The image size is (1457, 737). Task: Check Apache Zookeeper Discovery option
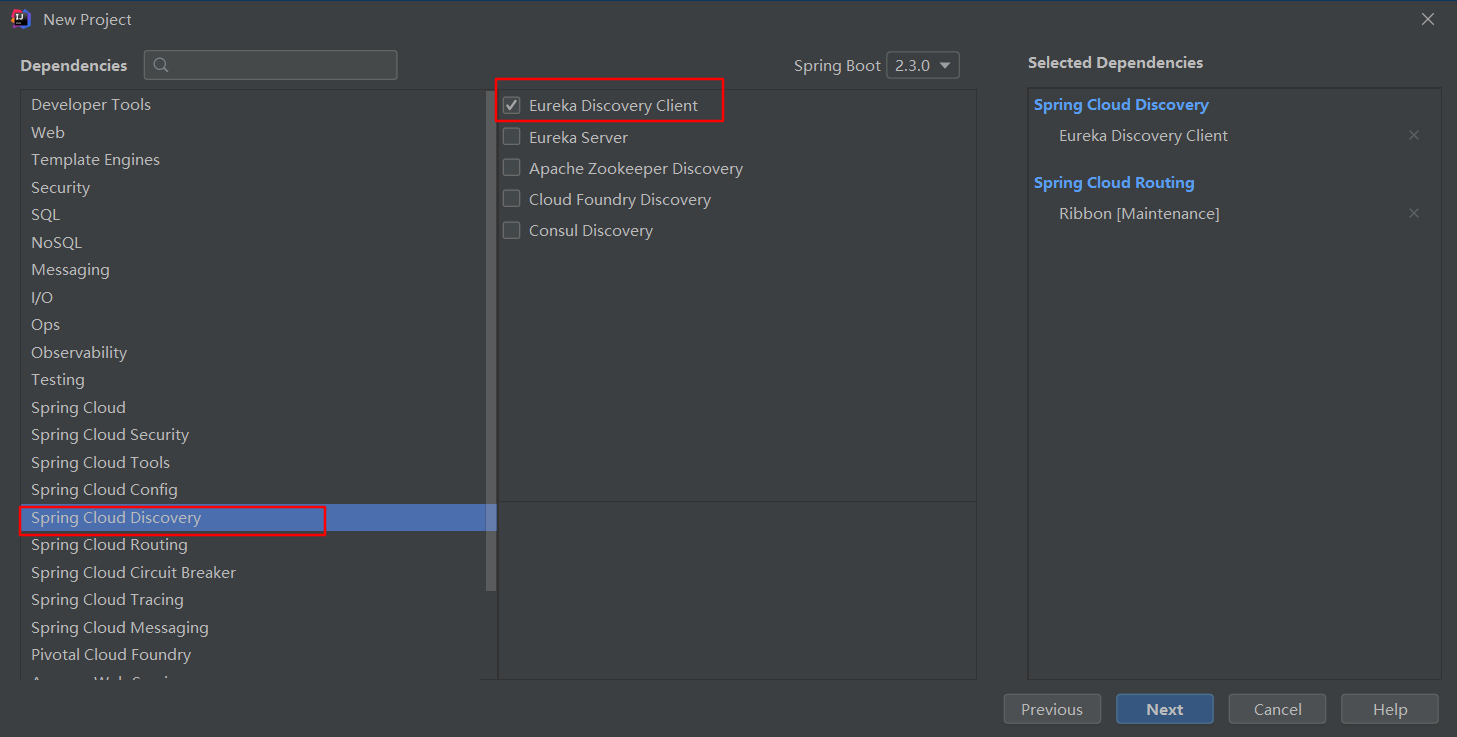point(511,168)
